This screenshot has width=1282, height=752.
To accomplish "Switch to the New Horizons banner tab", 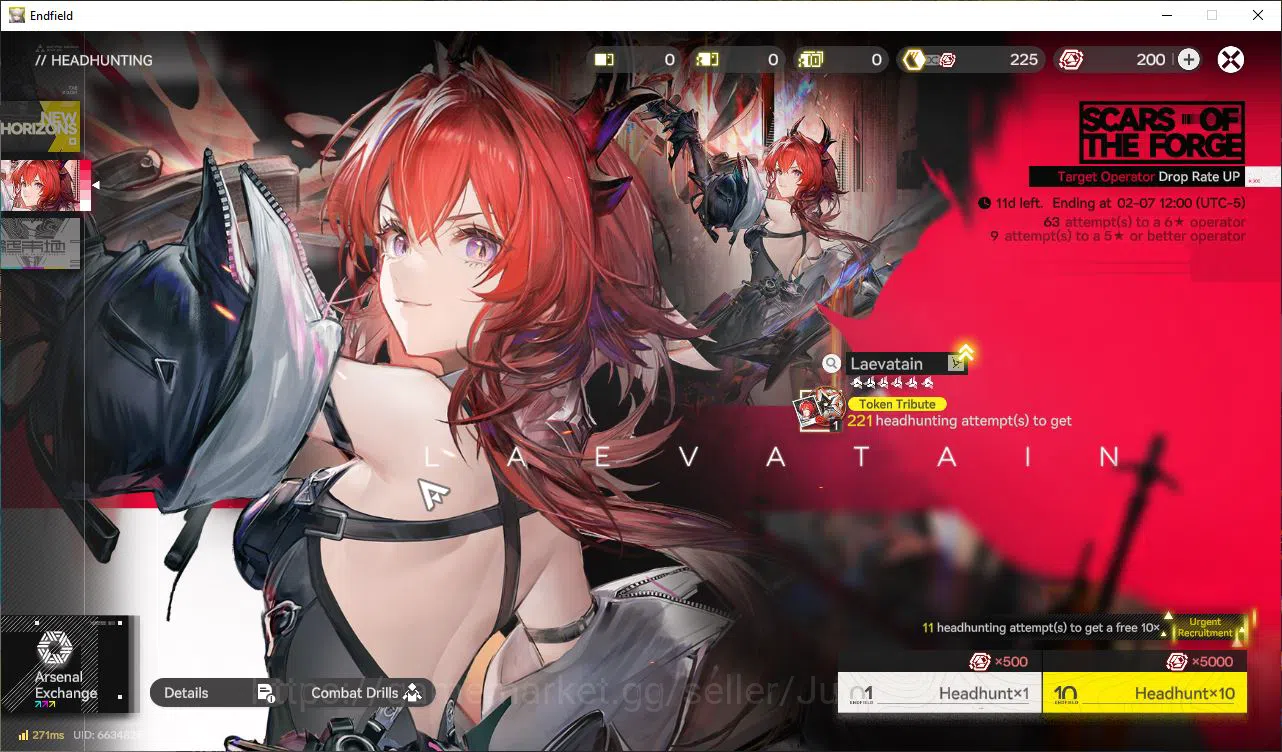I will tap(40, 126).
